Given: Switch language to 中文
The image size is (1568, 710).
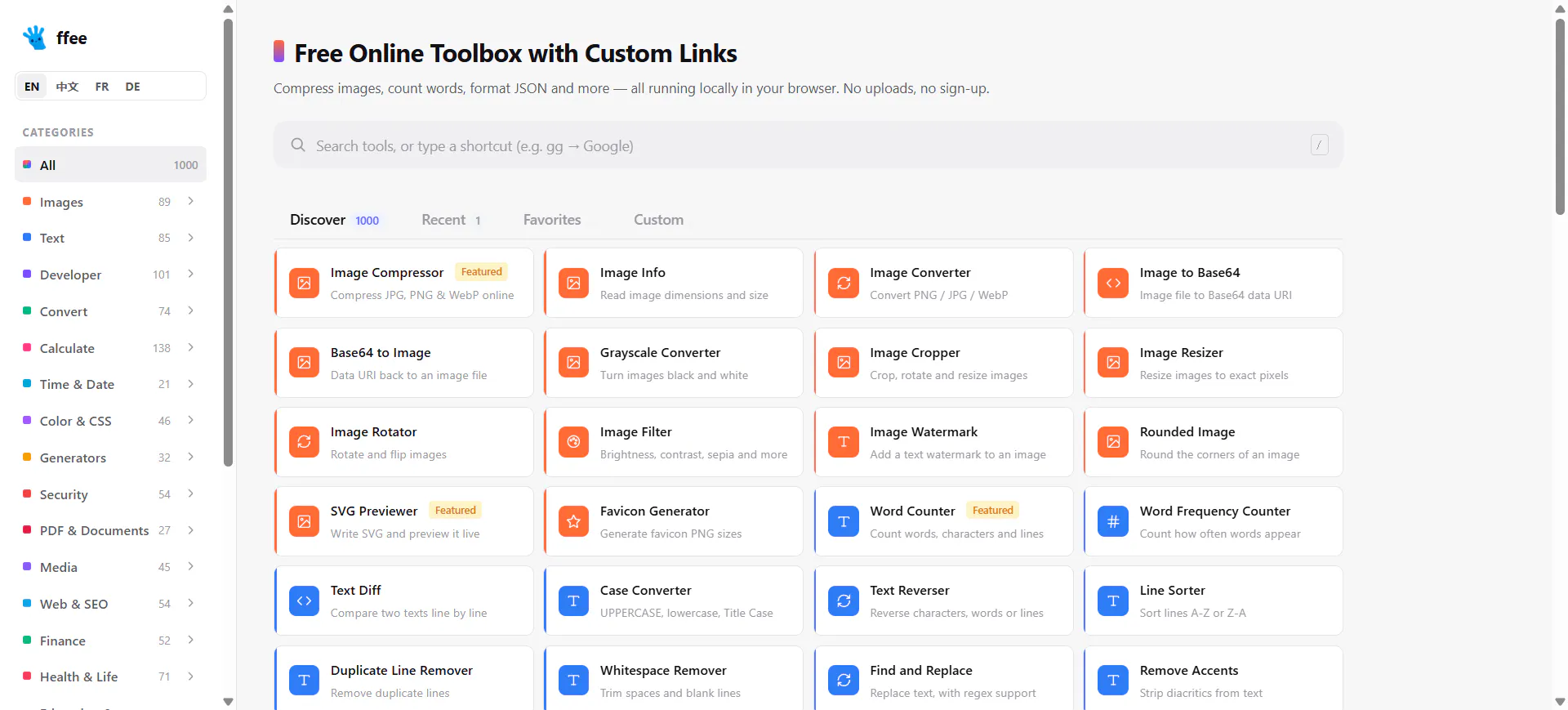Looking at the screenshot, I should (x=67, y=87).
